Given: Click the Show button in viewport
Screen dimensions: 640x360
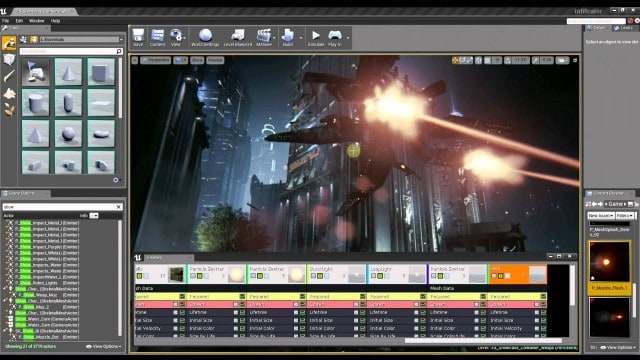Looking at the screenshot, I should coord(197,60).
